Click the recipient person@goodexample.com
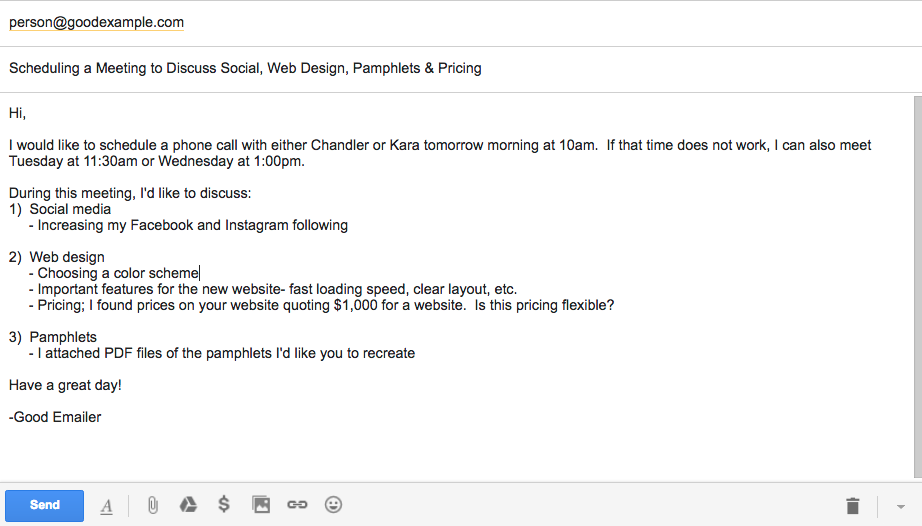Image resolution: width=922 pixels, height=526 pixels. (x=96, y=22)
